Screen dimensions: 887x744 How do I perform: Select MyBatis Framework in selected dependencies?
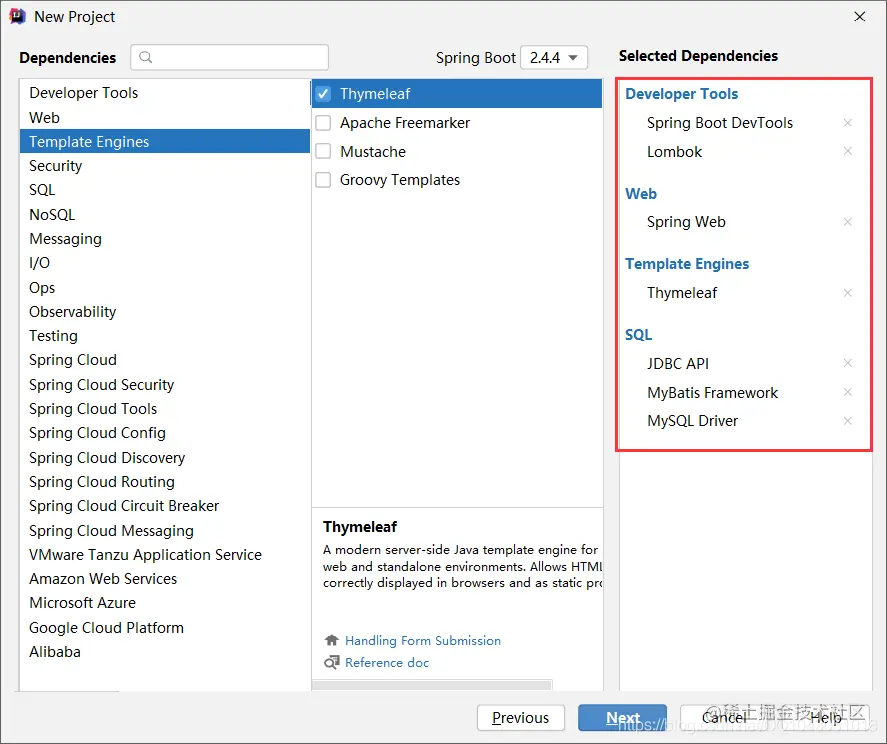[x=712, y=393]
